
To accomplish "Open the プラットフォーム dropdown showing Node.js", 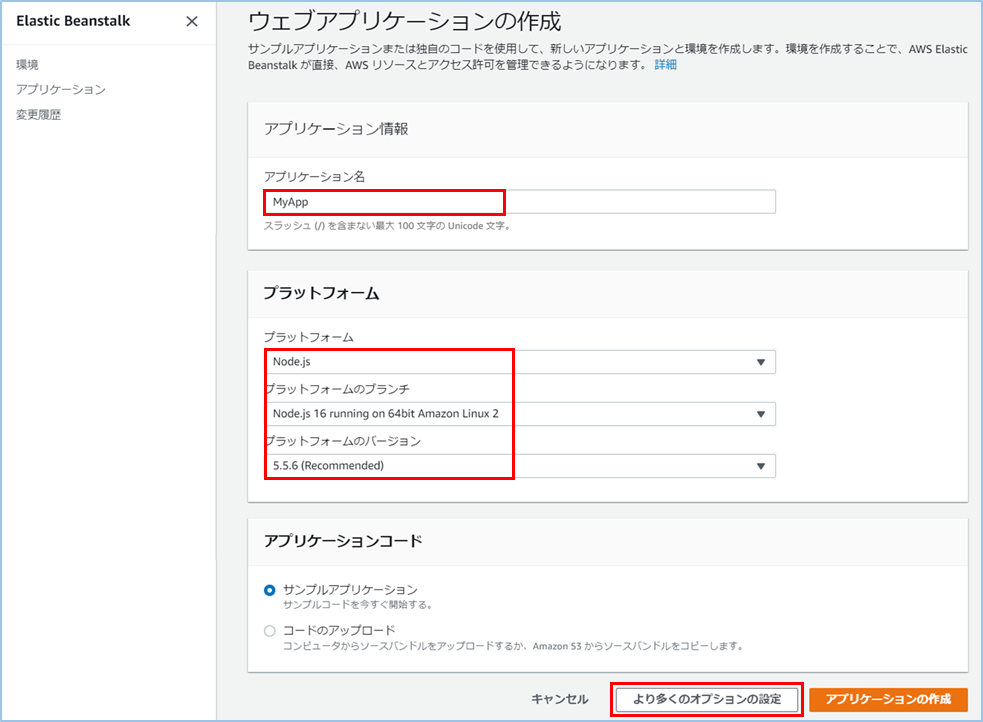I will pyautogui.click(x=450, y=362).
